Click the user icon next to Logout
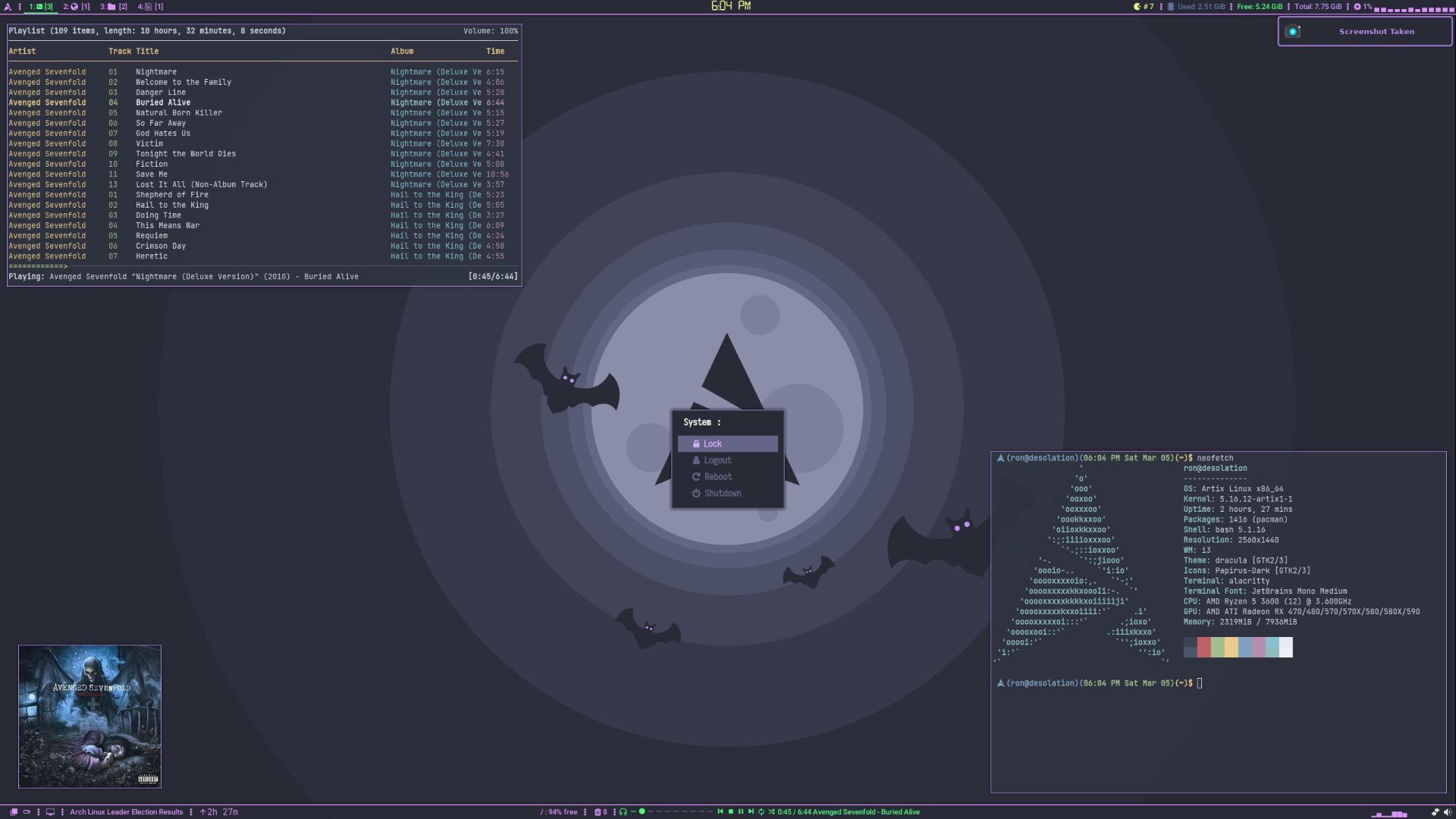1456x819 pixels. point(696,460)
